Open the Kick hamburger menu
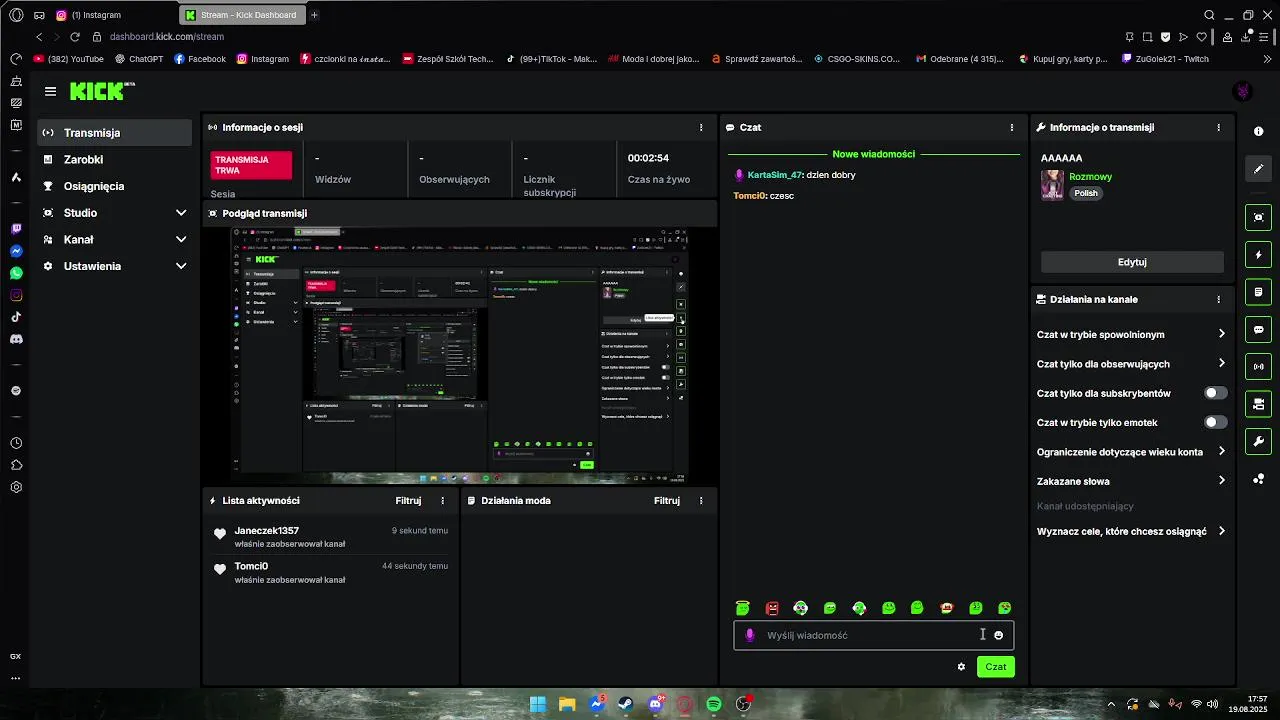 click(50, 91)
